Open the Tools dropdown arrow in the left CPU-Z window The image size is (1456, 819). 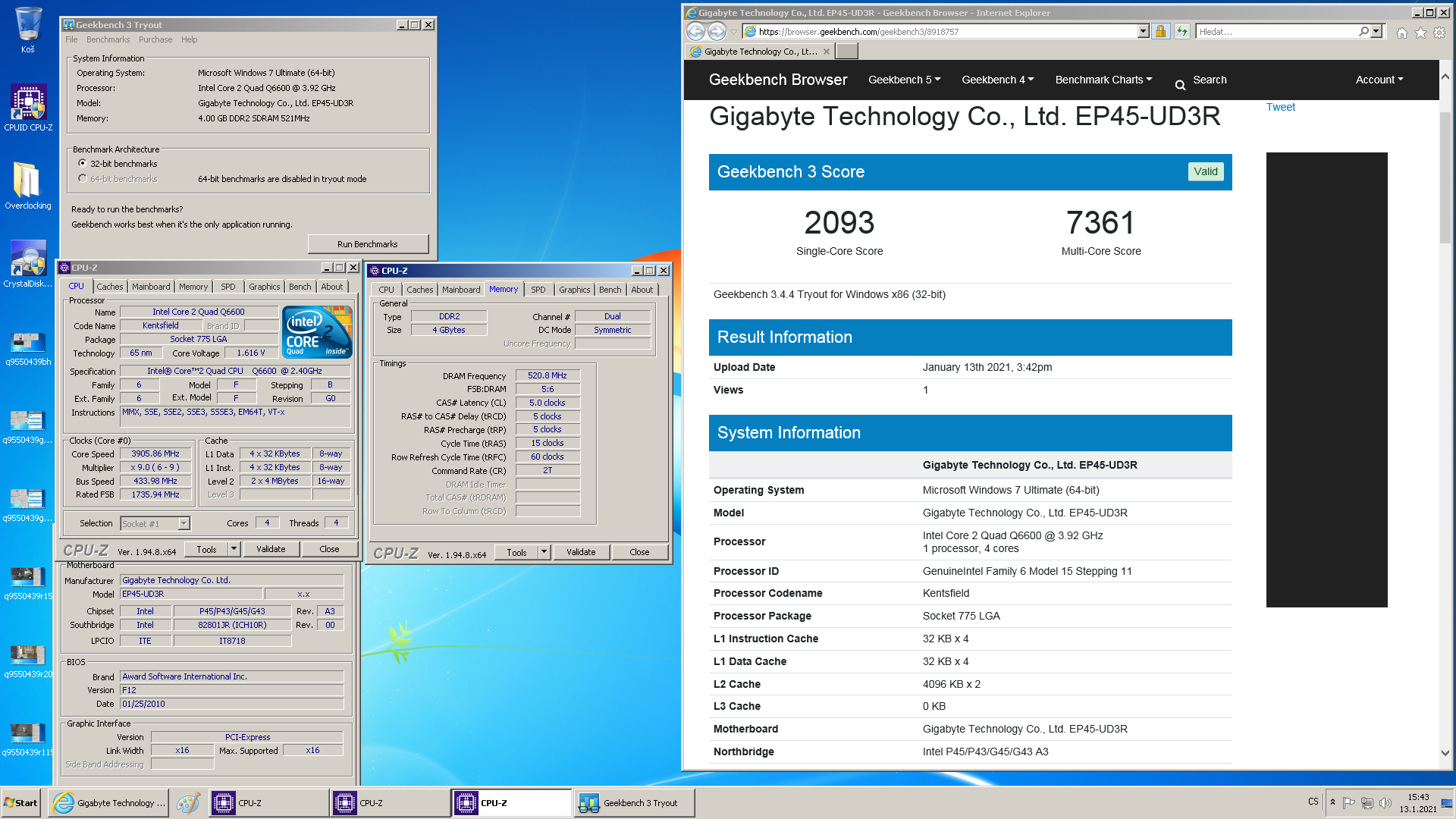(234, 549)
